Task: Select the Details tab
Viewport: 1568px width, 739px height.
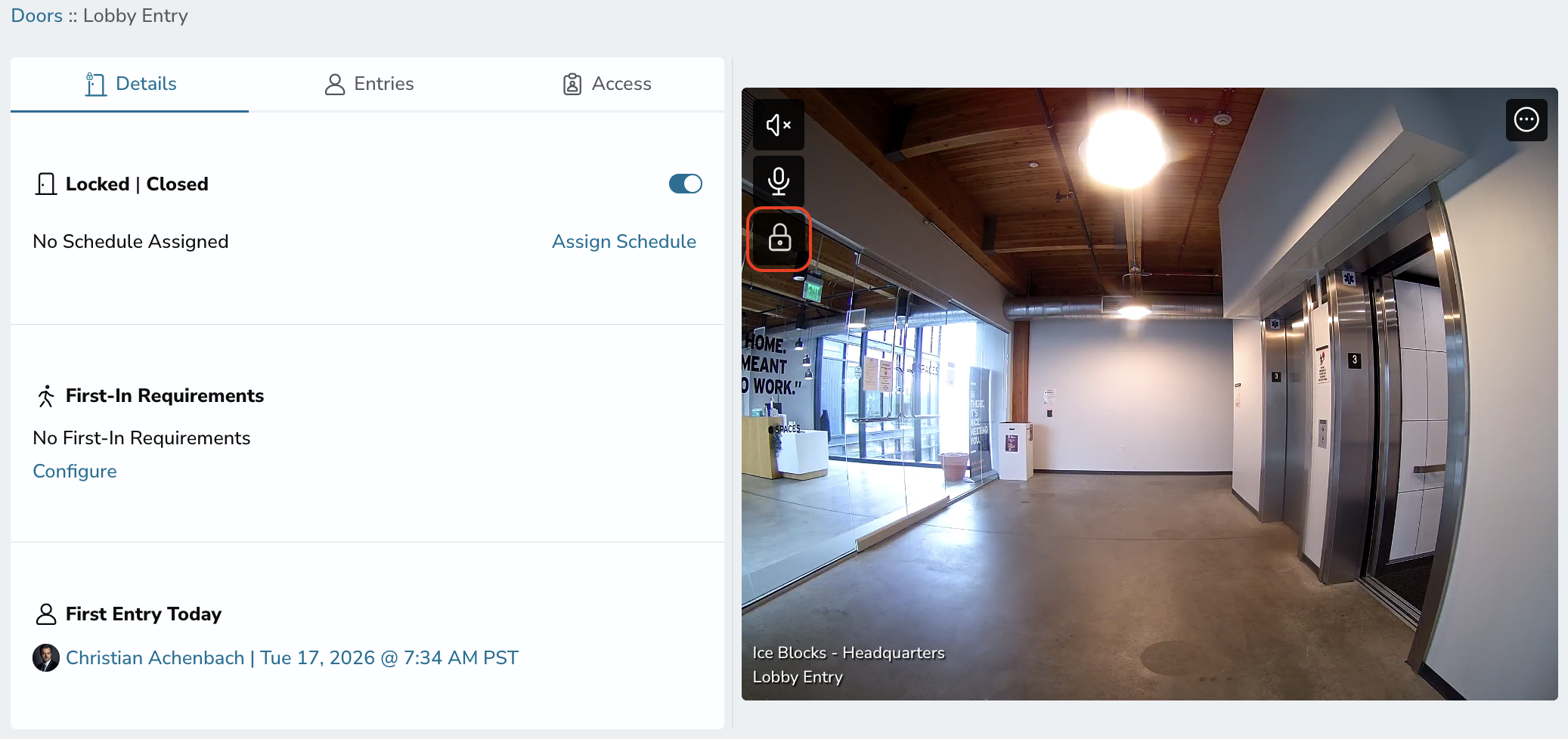Action: 130,84
